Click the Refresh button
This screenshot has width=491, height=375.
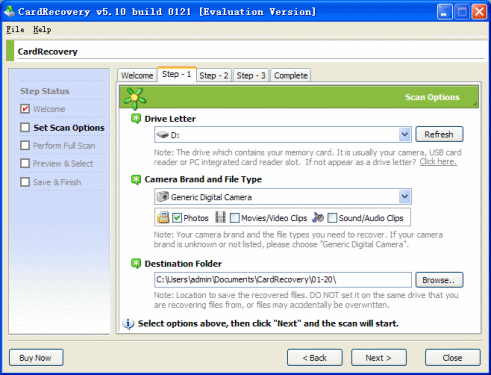coord(439,134)
